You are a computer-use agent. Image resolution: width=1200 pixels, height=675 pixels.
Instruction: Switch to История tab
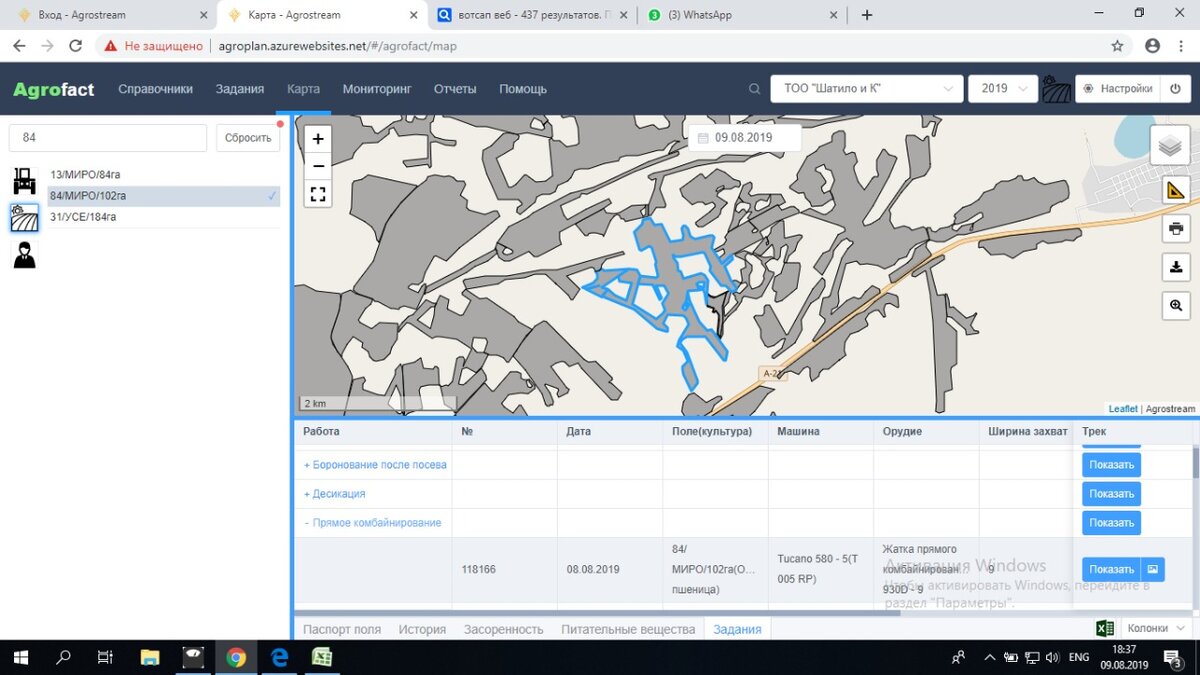pyautogui.click(x=422, y=629)
